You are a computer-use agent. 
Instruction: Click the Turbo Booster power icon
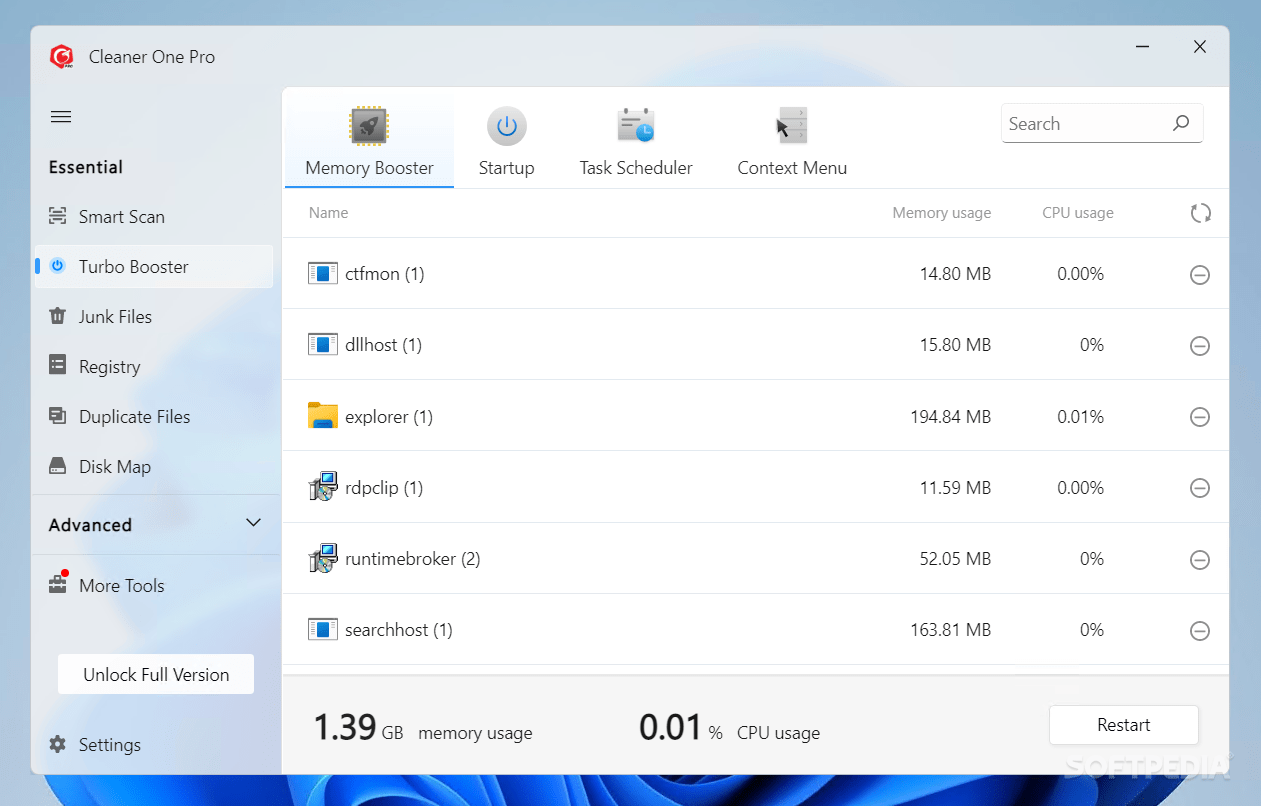click(x=58, y=266)
